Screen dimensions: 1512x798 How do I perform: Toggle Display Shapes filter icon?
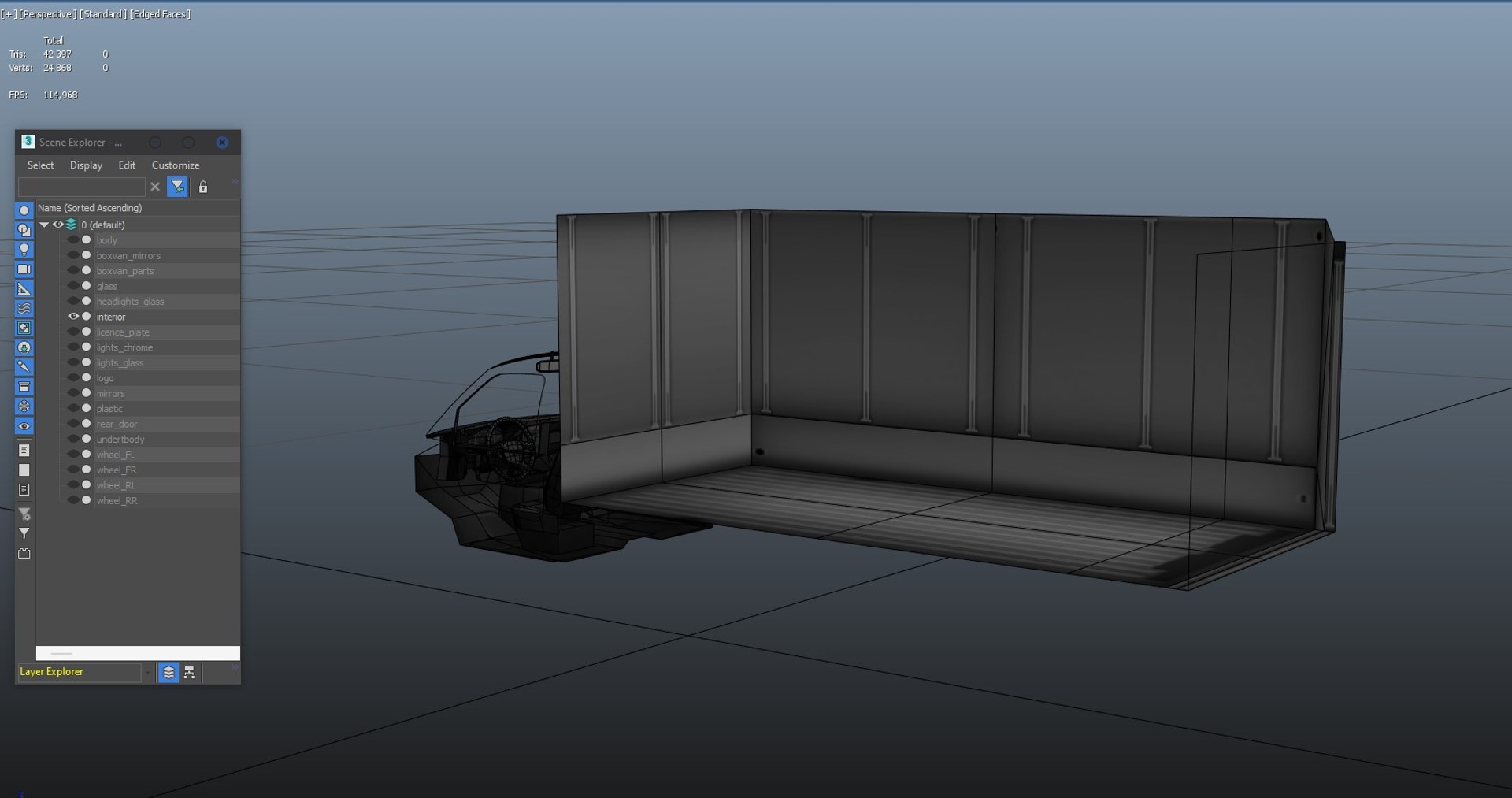pos(24,230)
